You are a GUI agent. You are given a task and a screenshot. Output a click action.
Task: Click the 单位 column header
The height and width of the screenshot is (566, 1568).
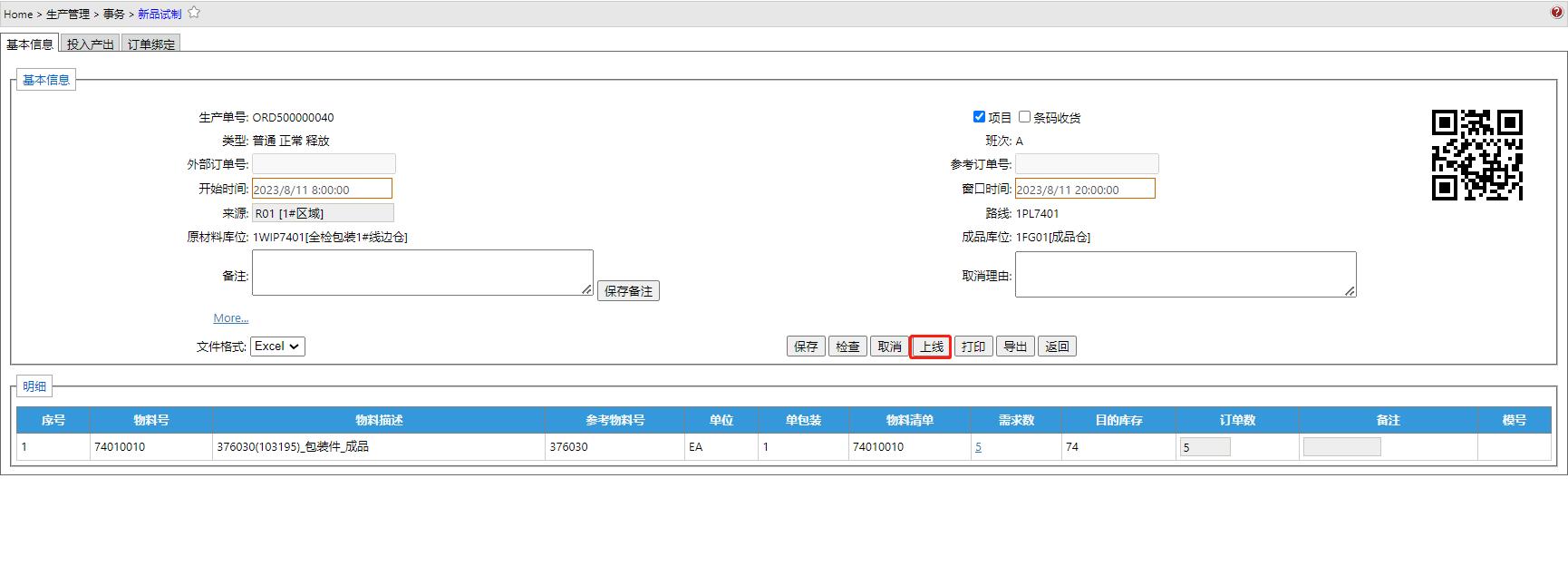click(x=721, y=420)
